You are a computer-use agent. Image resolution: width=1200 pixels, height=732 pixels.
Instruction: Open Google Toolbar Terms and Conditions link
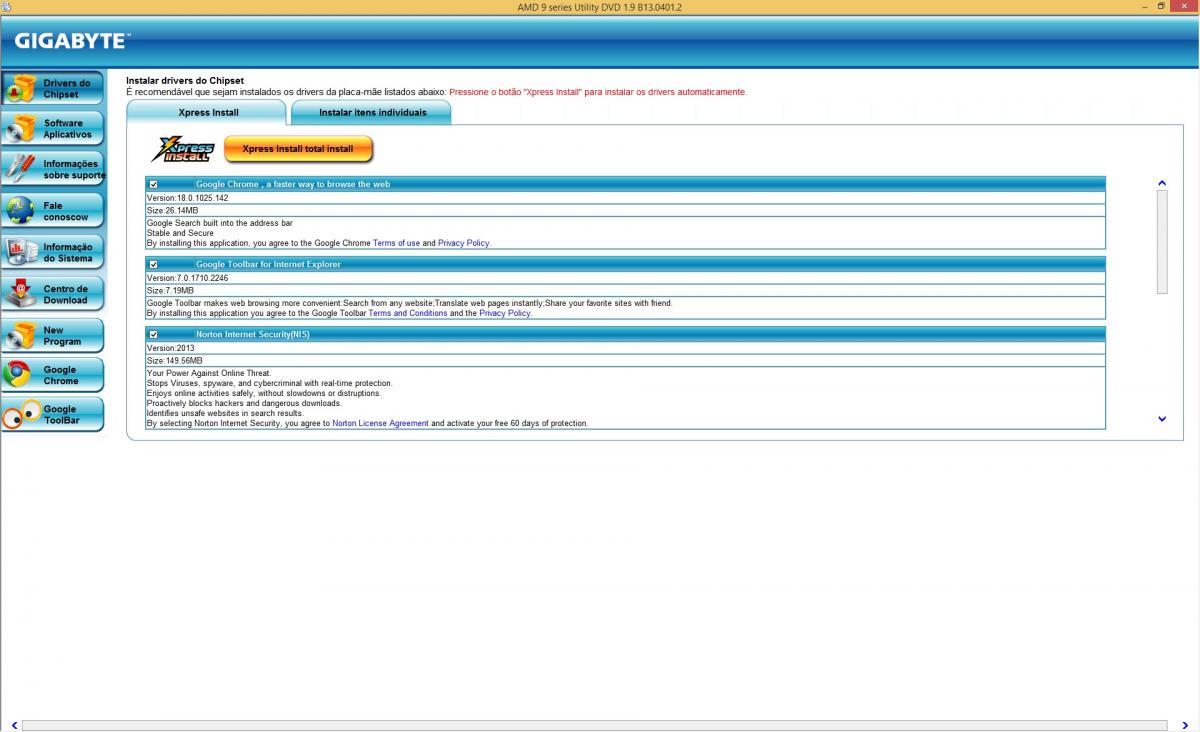(x=408, y=313)
